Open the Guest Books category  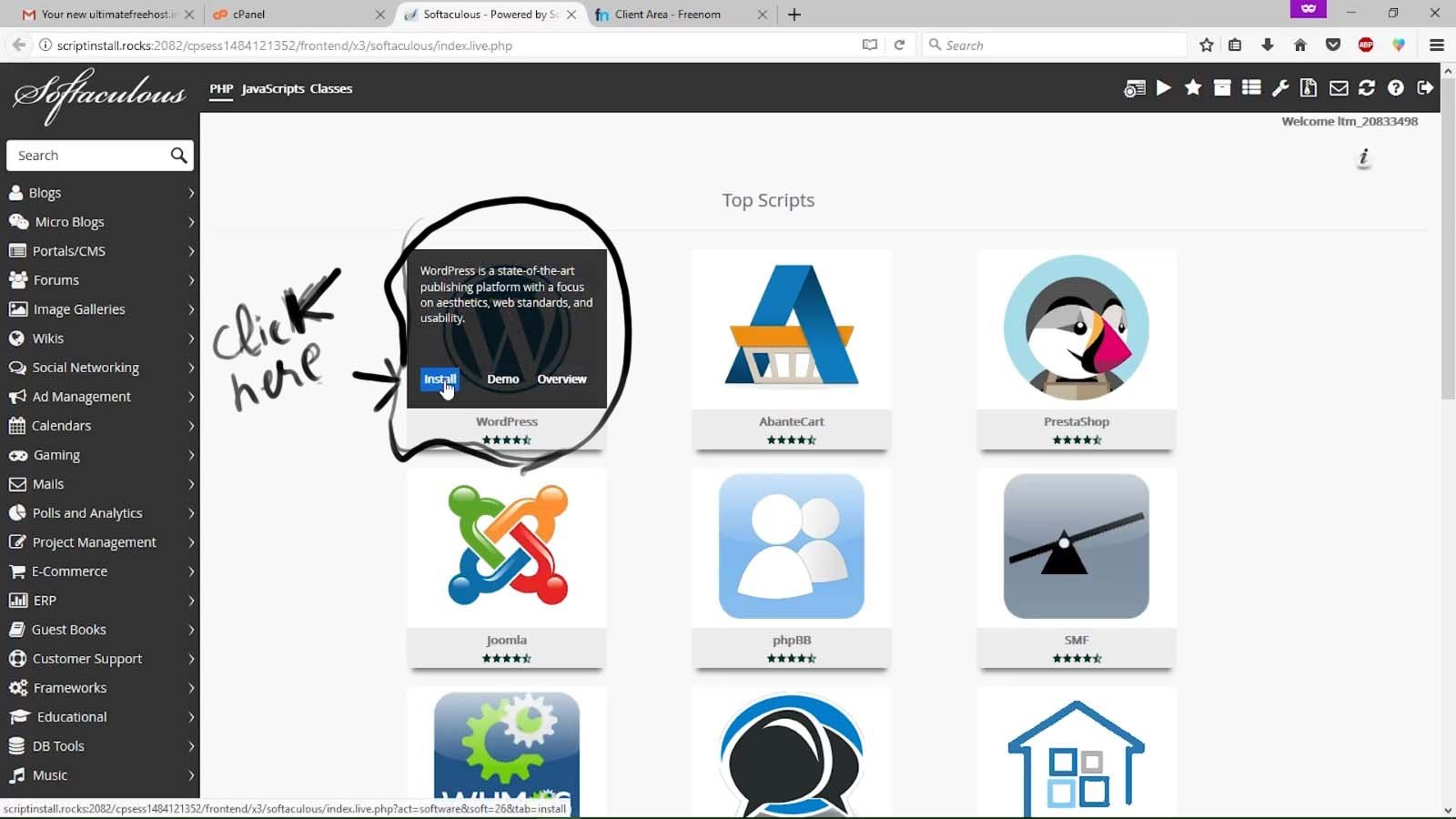[100, 630]
